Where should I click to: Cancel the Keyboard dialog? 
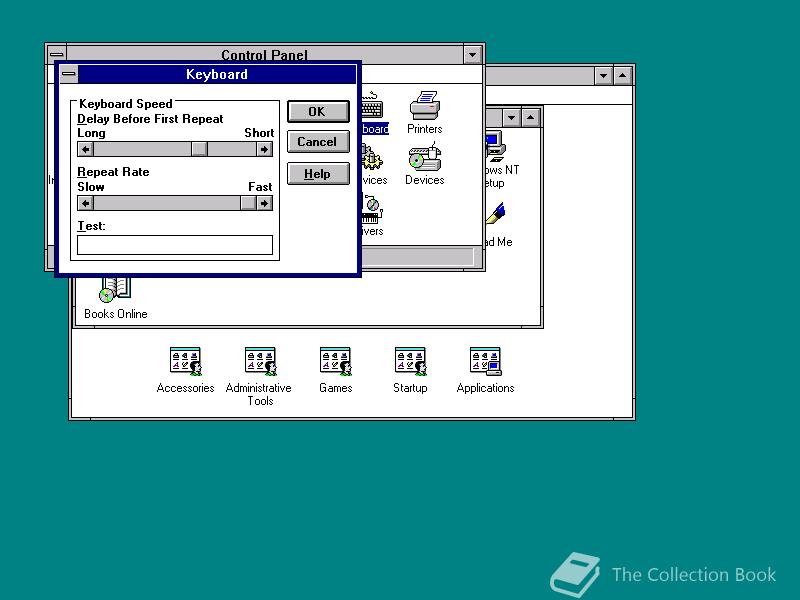click(318, 141)
